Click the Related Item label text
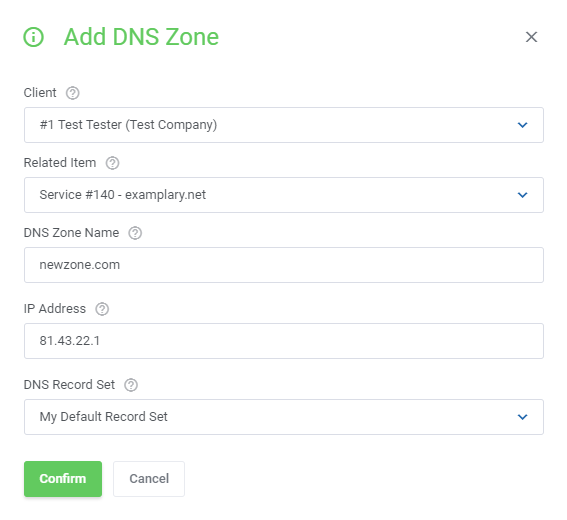This screenshot has height=520, width=567. pos(60,163)
